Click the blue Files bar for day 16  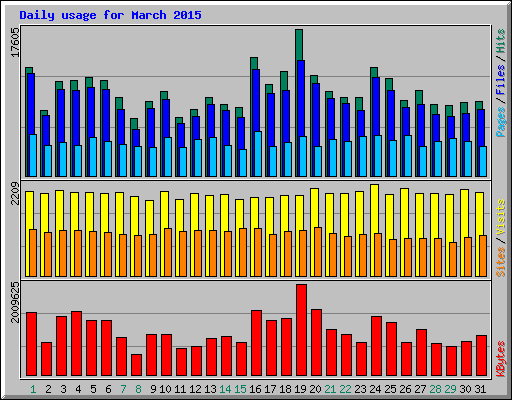[256, 100]
